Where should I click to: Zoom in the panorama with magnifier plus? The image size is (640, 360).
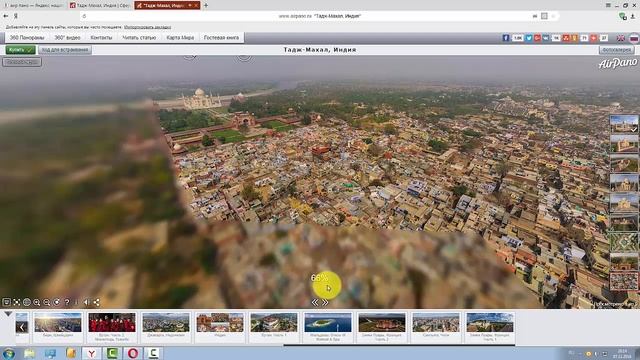tap(37, 302)
